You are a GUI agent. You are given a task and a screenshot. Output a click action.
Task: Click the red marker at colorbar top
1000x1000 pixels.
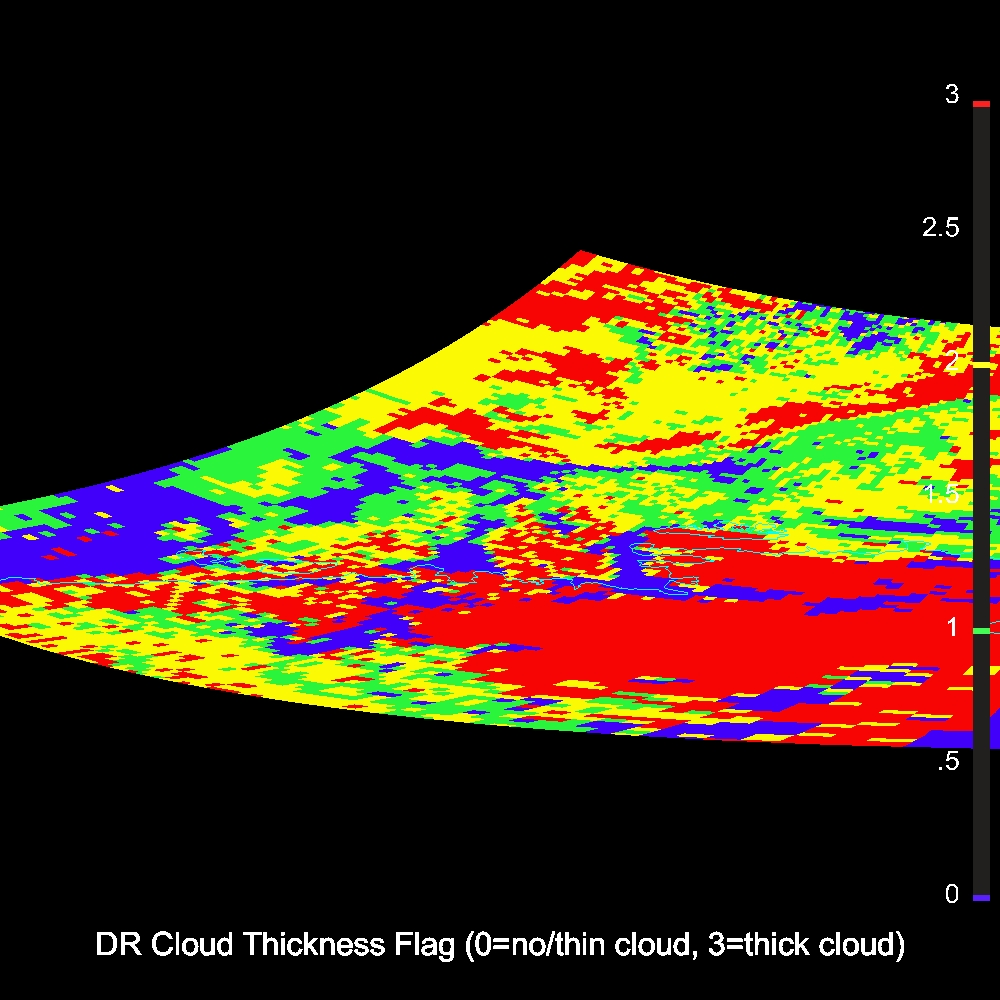coord(981,103)
